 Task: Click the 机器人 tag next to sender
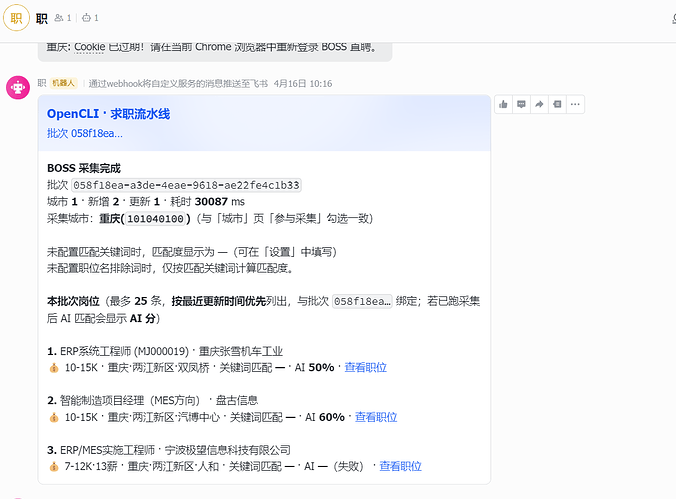63,83
